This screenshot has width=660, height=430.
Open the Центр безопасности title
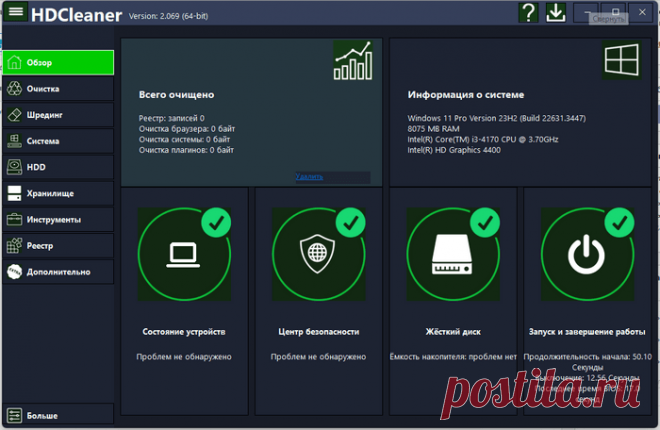[319, 332]
